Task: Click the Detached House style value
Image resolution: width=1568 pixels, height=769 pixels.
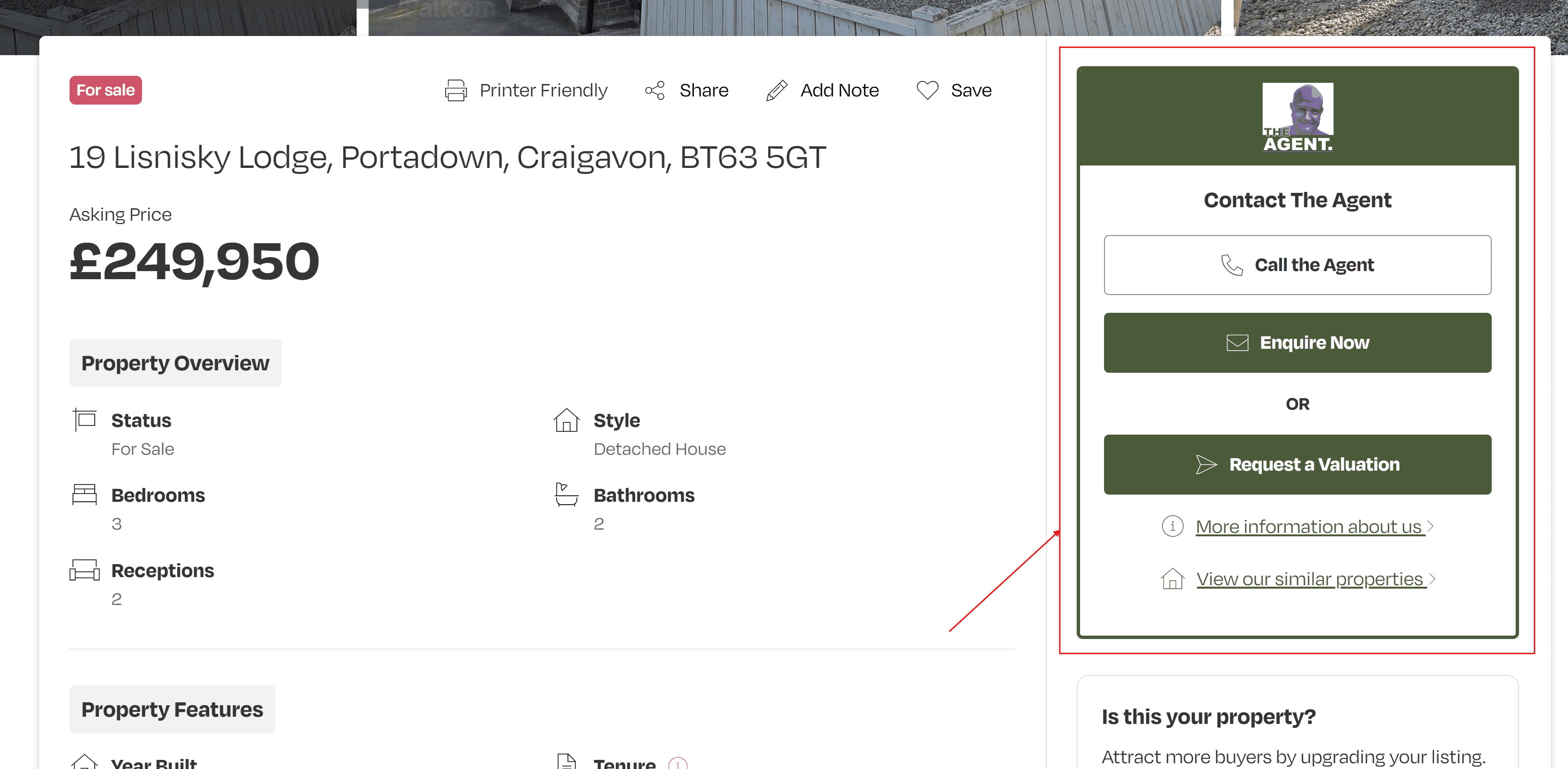Action: click(659, 449)
